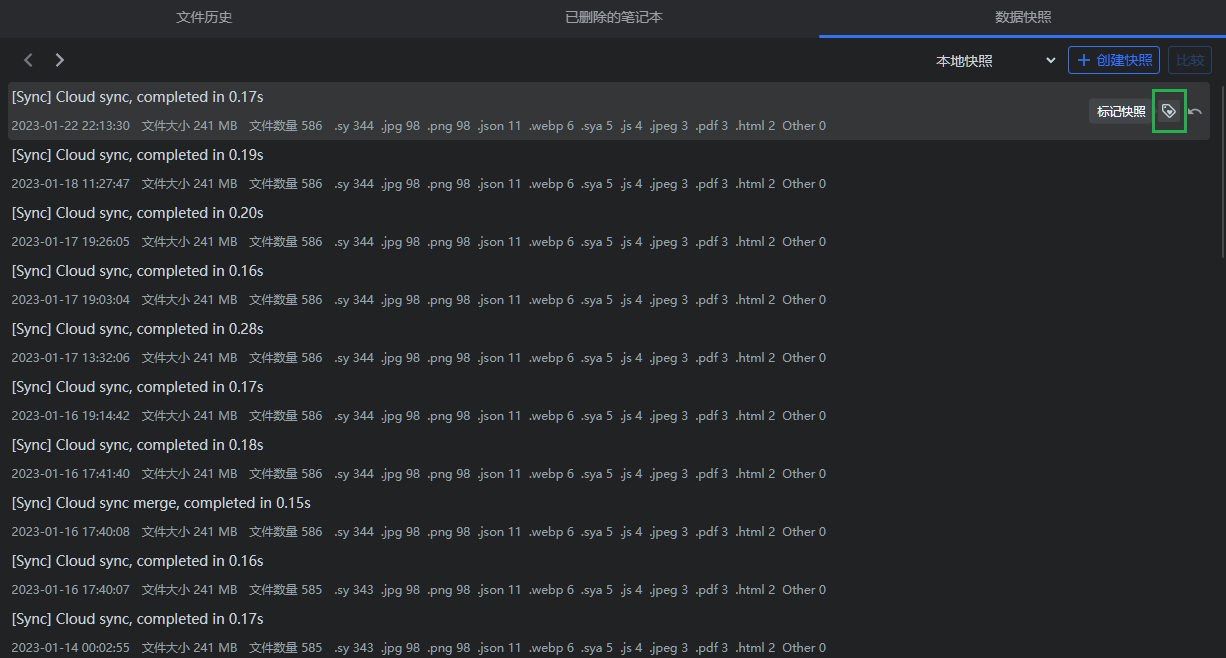Click the 比较 button
The image size is (1226, 658).
click(1190, 60)
